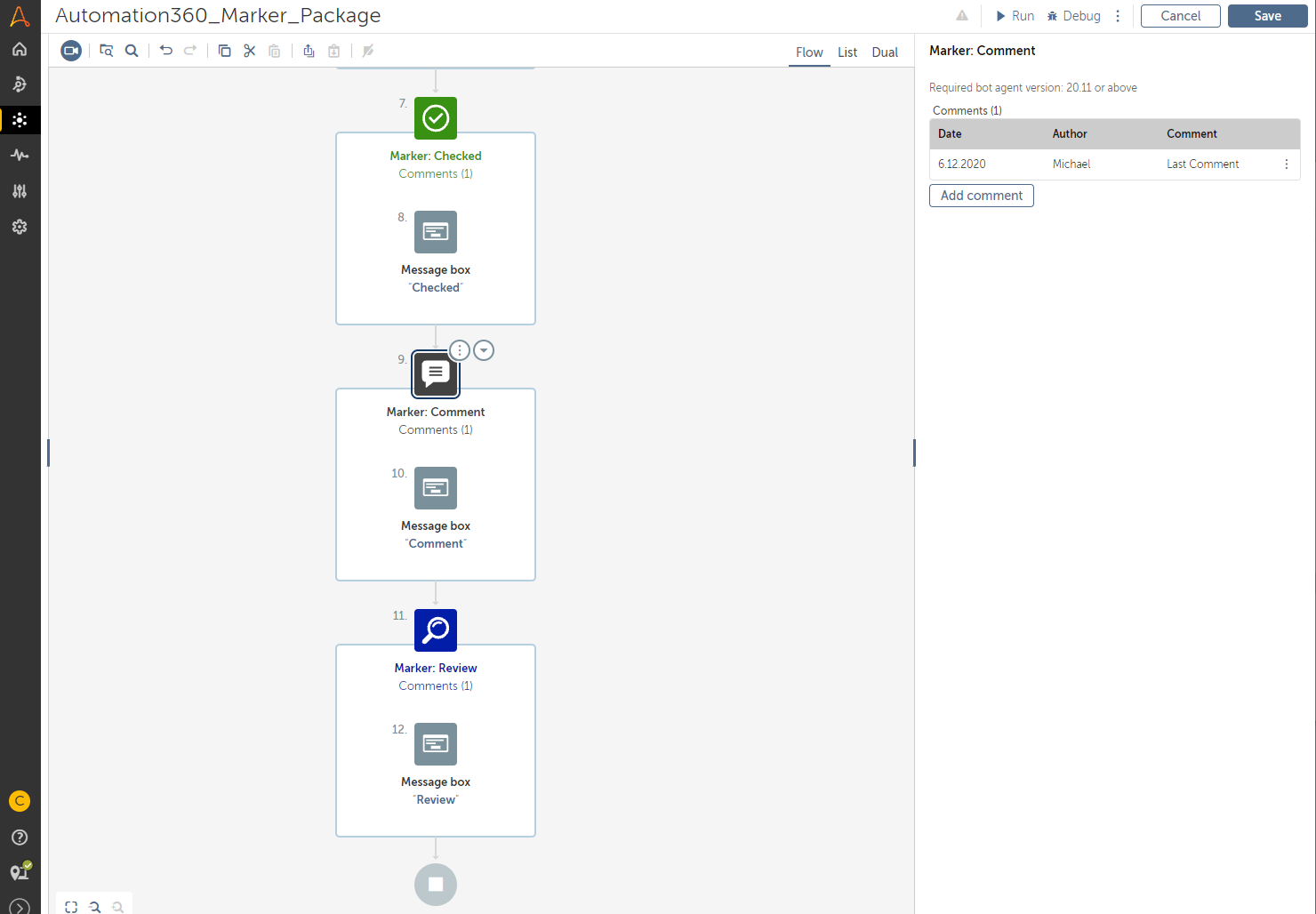Viewport: 1316px width, 914px height.
Task: Click the end-of-flow stop node
Action: [436, 885]
